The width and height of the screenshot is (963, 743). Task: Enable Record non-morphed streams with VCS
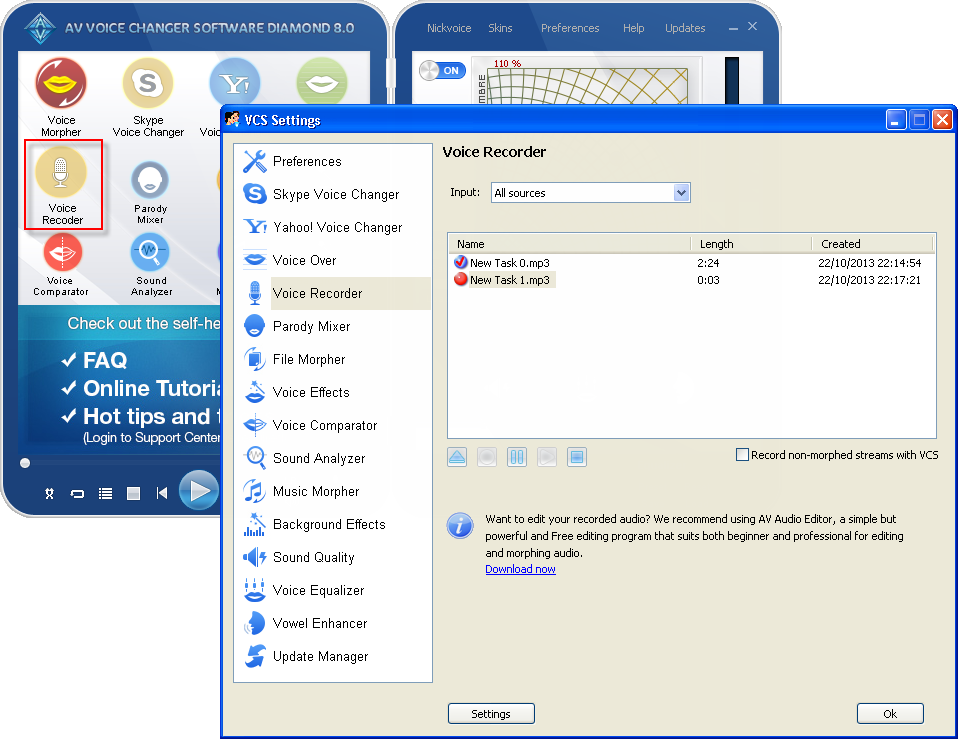coord(742,455)
